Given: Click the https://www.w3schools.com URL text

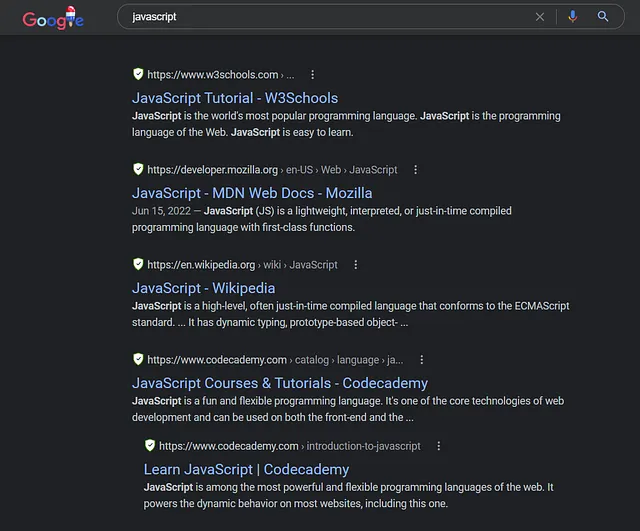Looking at the screenshot, I should click(213, 75).
